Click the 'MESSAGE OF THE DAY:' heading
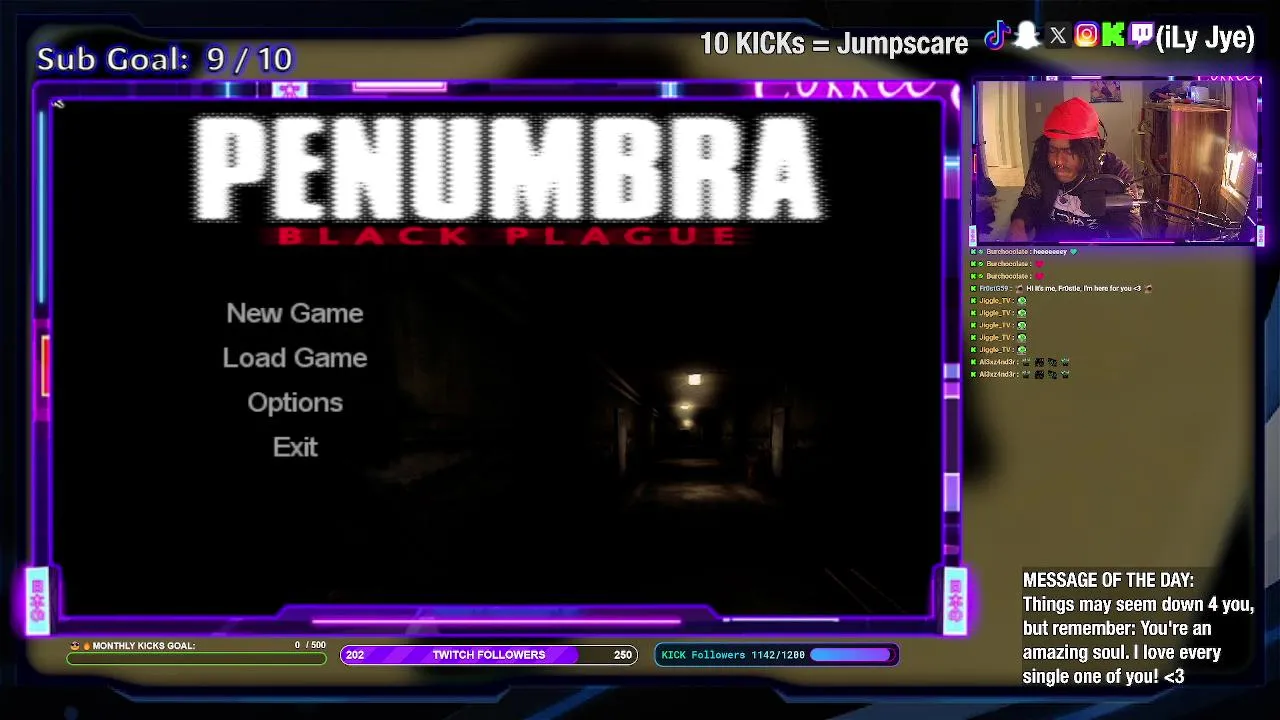 pos(1108,580)
